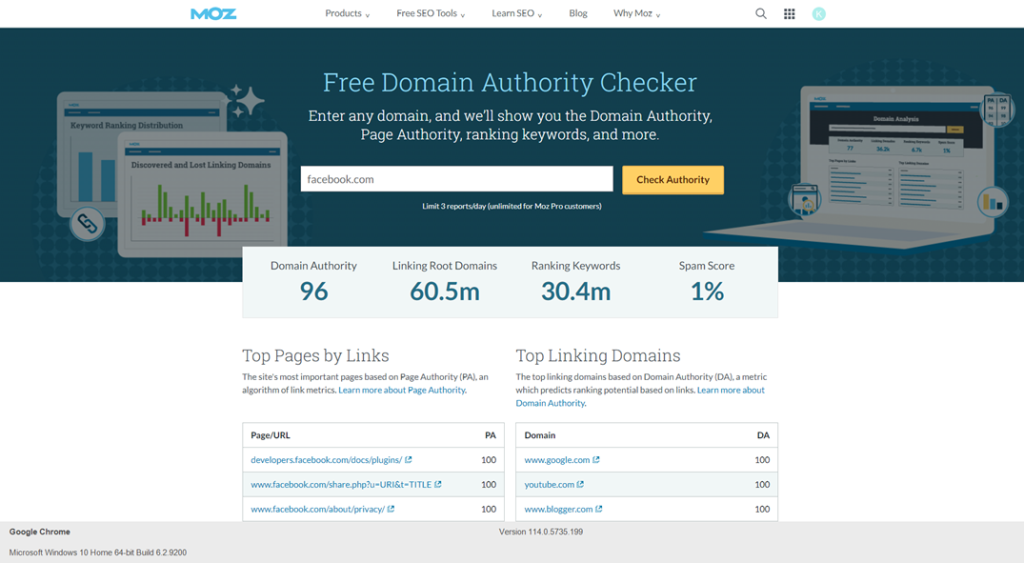This screenshot has height=563, width=1024.
Task: Click external link icon beside share.php URL
Action: click(x=438, y=485)
